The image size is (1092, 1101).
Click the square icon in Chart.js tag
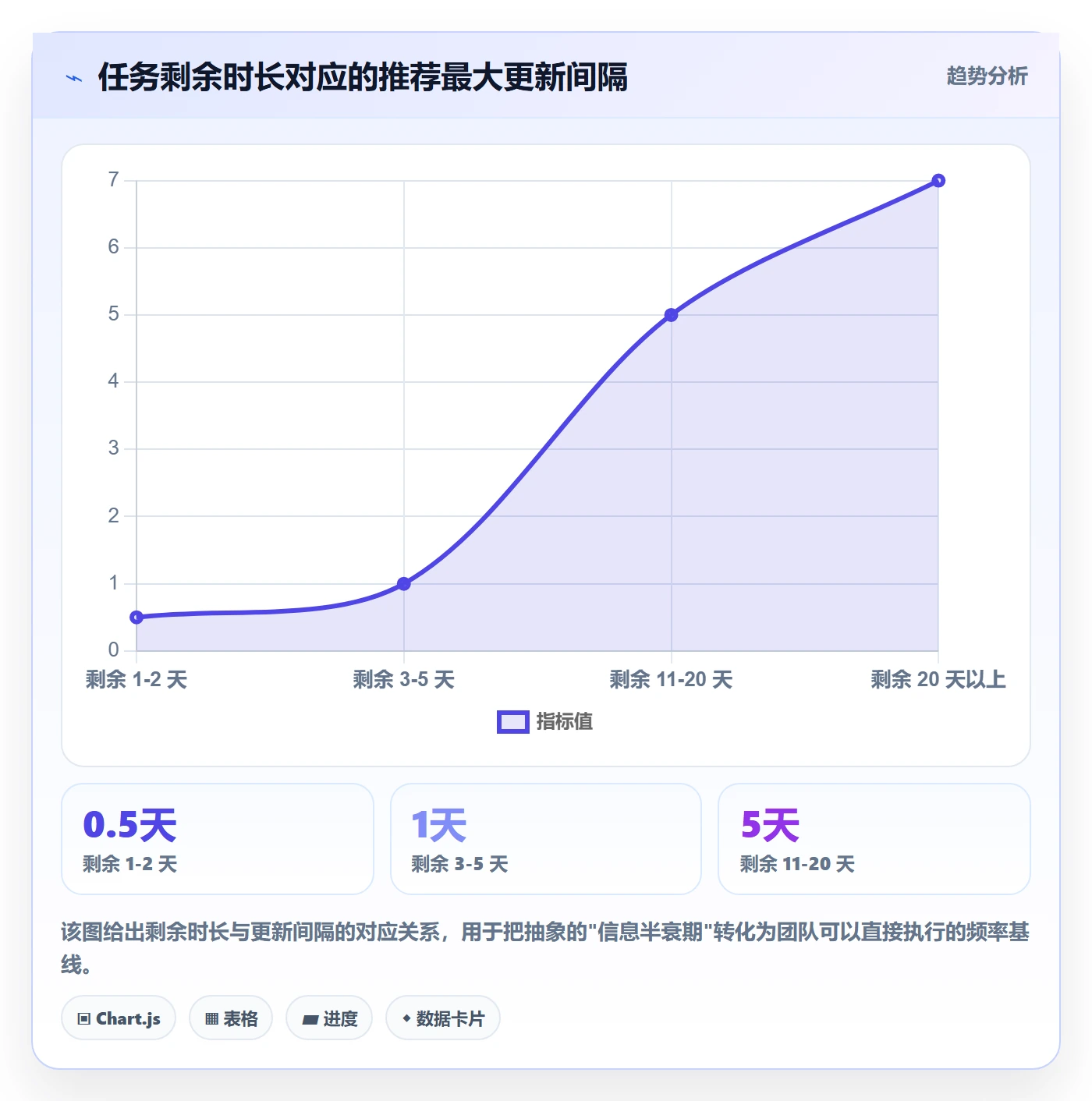(84, 1019)
